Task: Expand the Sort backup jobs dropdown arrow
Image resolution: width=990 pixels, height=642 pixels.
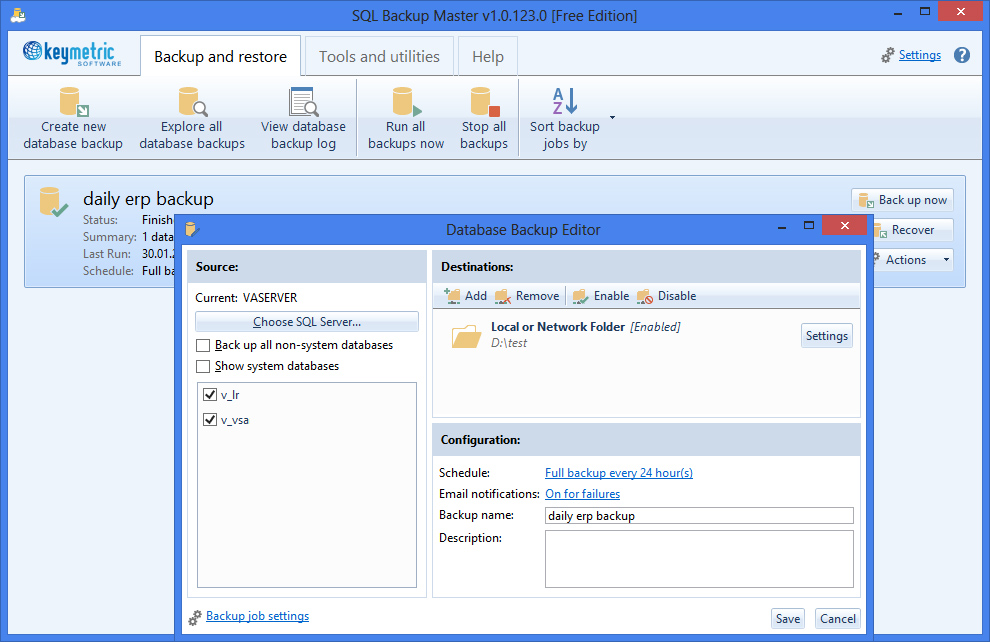Action: (612, 117)
